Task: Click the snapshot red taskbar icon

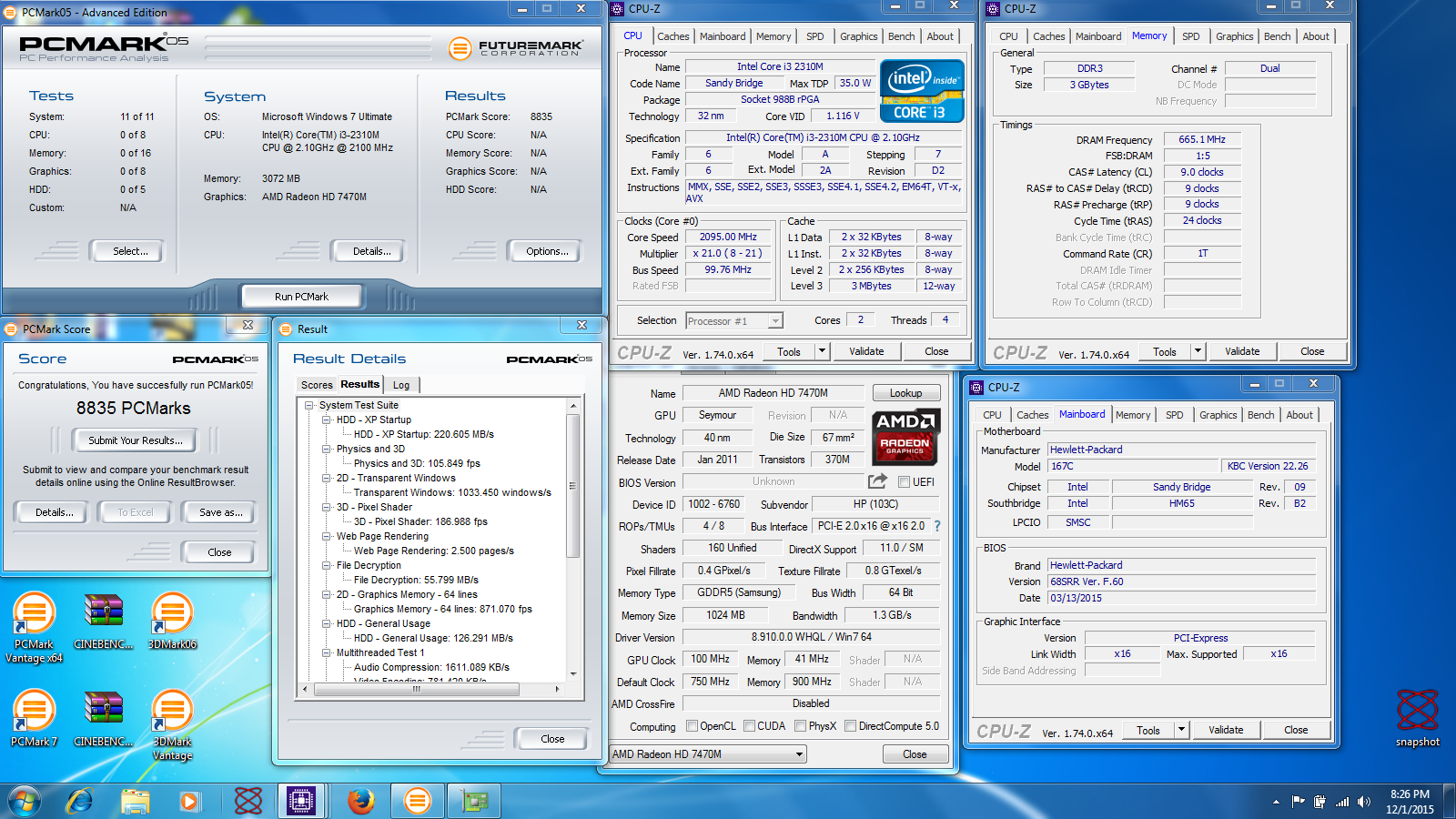Action: click(x=248, y=801)
